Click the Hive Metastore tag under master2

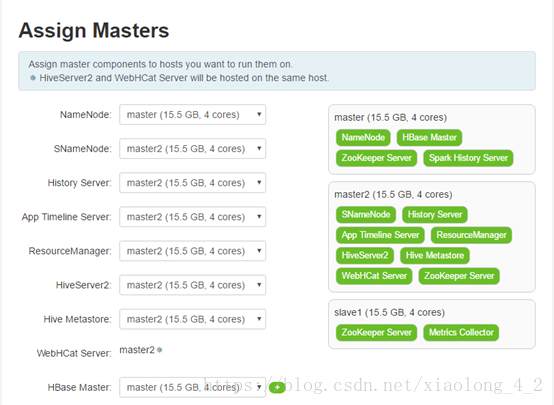[435, 256]
